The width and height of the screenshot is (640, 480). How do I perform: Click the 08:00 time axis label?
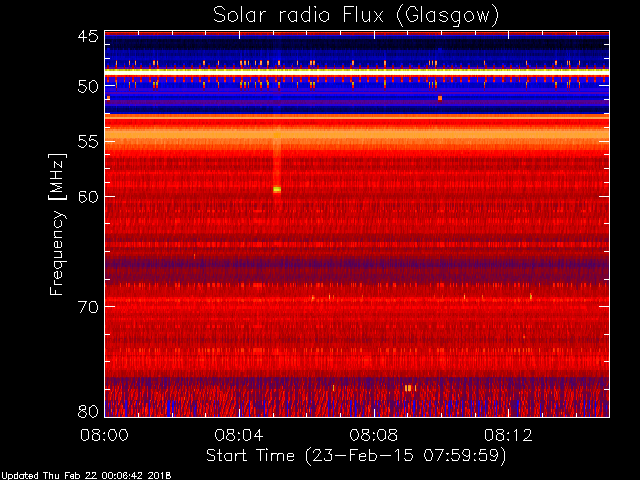coord(104,435)
